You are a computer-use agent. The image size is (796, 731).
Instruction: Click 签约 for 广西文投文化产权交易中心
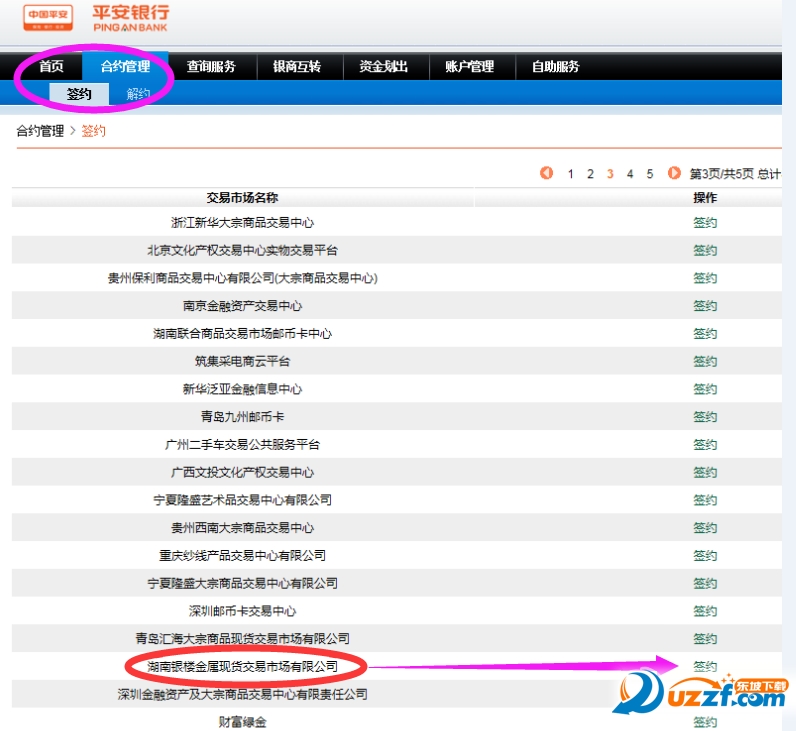pos(705,472)
